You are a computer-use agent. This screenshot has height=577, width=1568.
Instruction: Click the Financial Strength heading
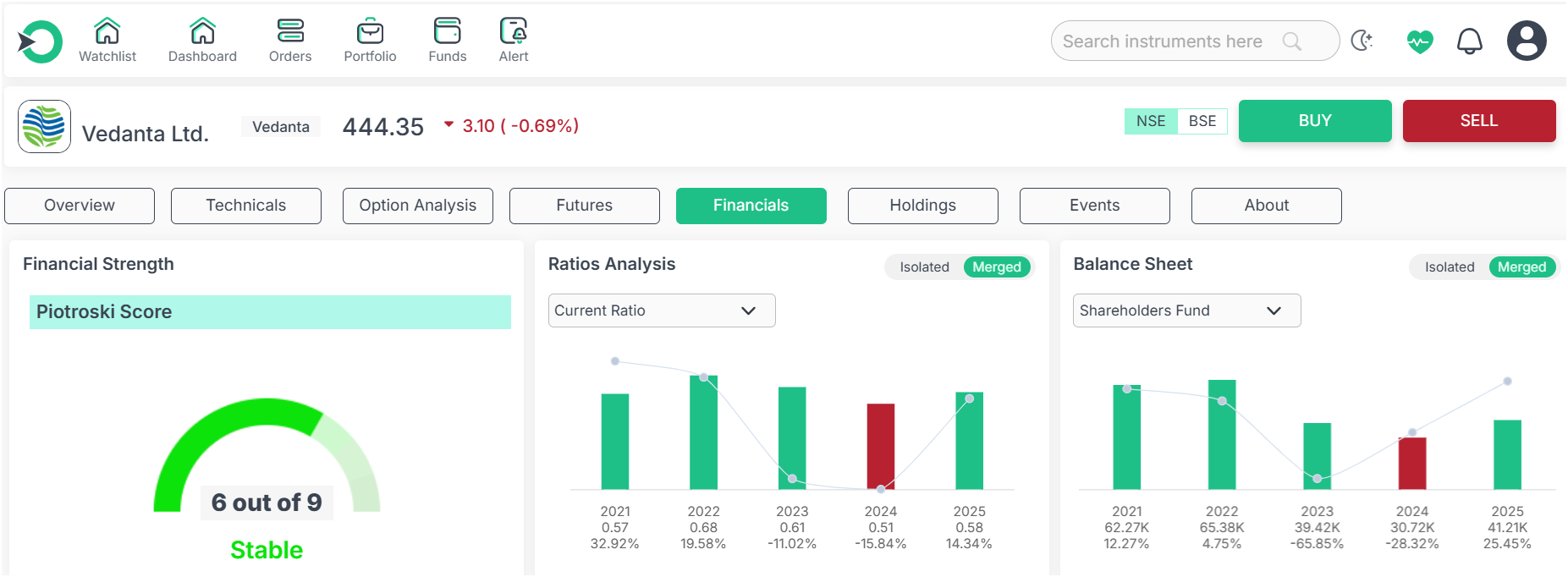98,264
